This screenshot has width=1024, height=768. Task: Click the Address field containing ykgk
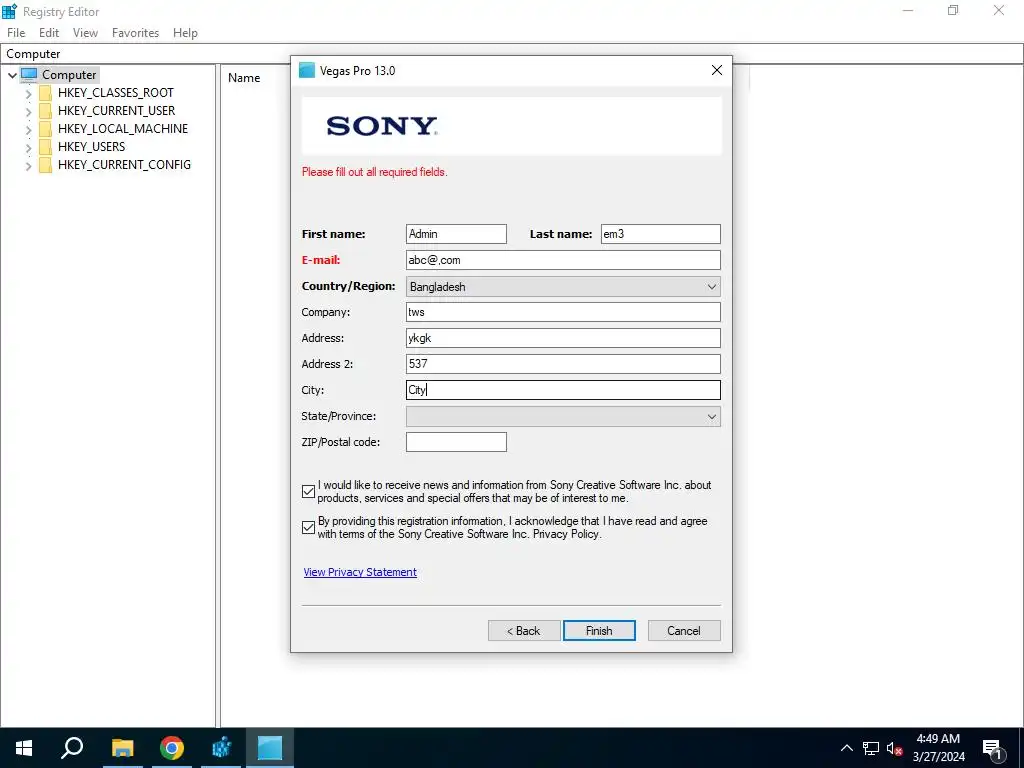(563, 338)
